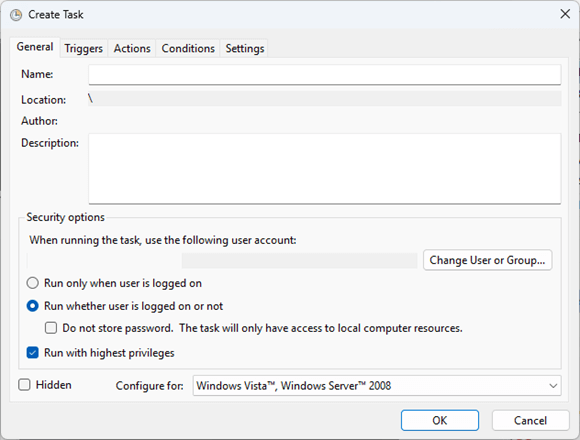Open the Configure for dropdown

pos(377,386)
